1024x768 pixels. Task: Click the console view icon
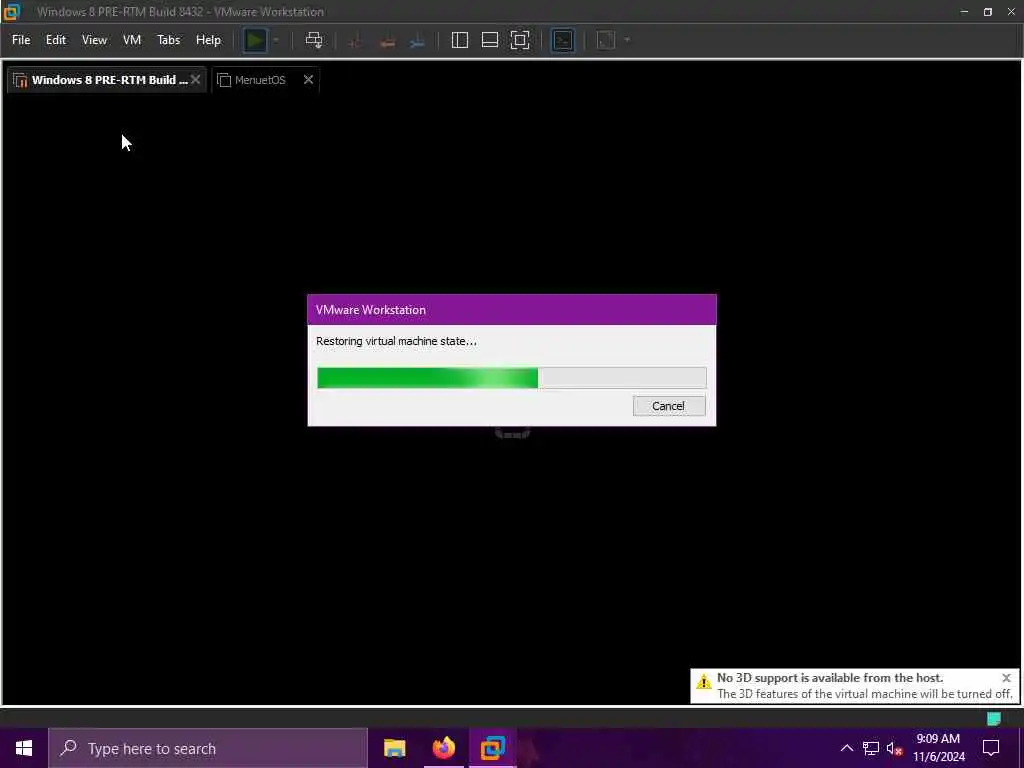(562, 40)
